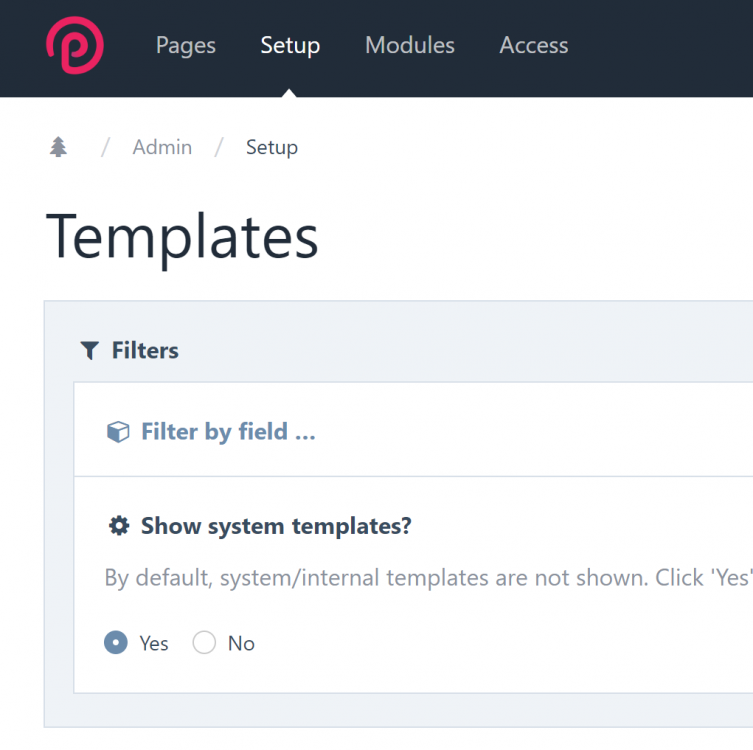Click the Templates page heading
753x750 pixels.
point(182,238)
